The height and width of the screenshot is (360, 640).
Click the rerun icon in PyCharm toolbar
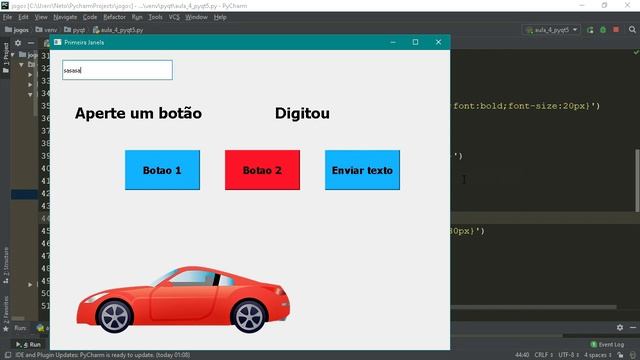pyautogui.click(x=590, y=30)
